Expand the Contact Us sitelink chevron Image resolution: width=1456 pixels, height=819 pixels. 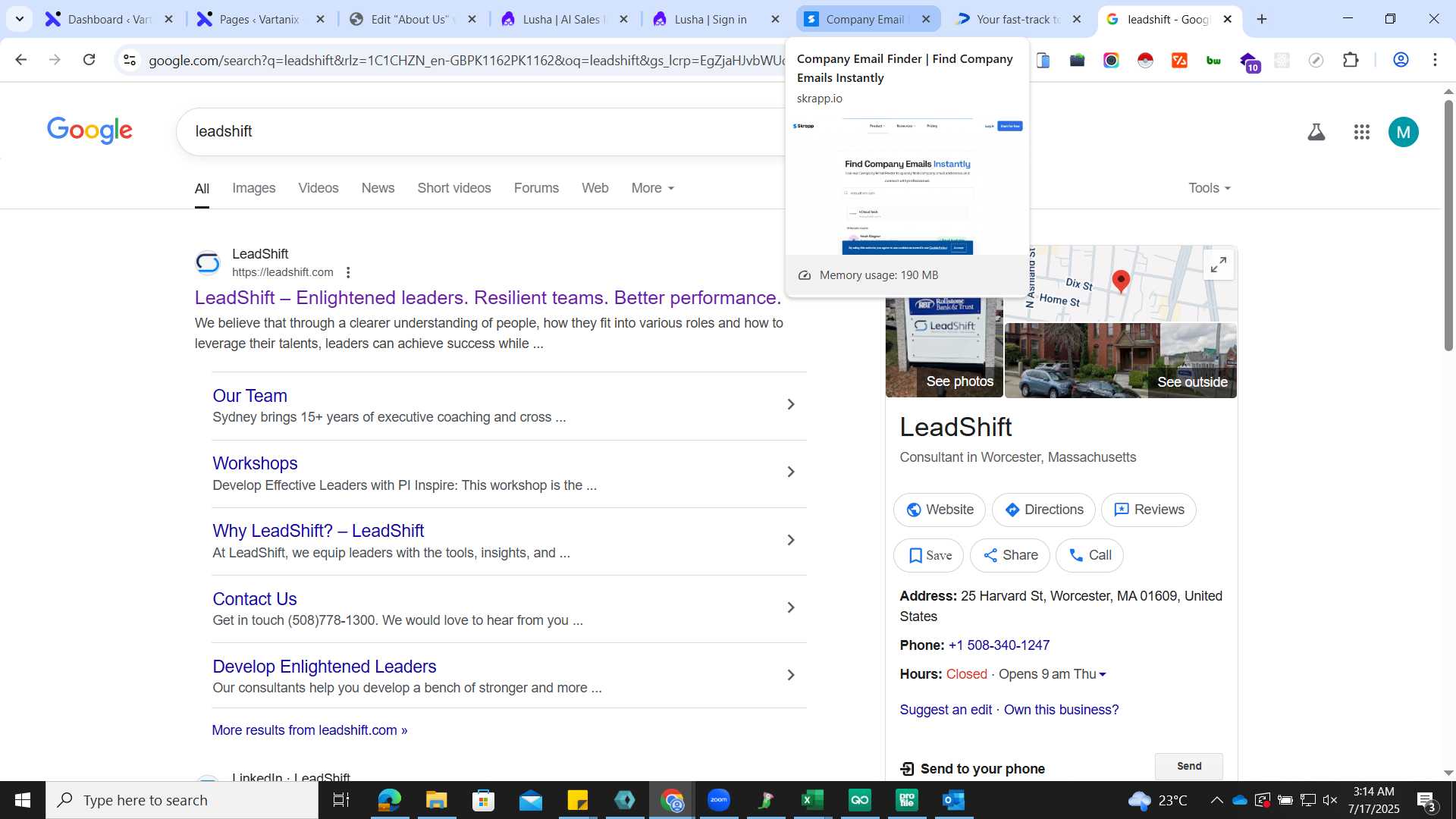[790, 607]
